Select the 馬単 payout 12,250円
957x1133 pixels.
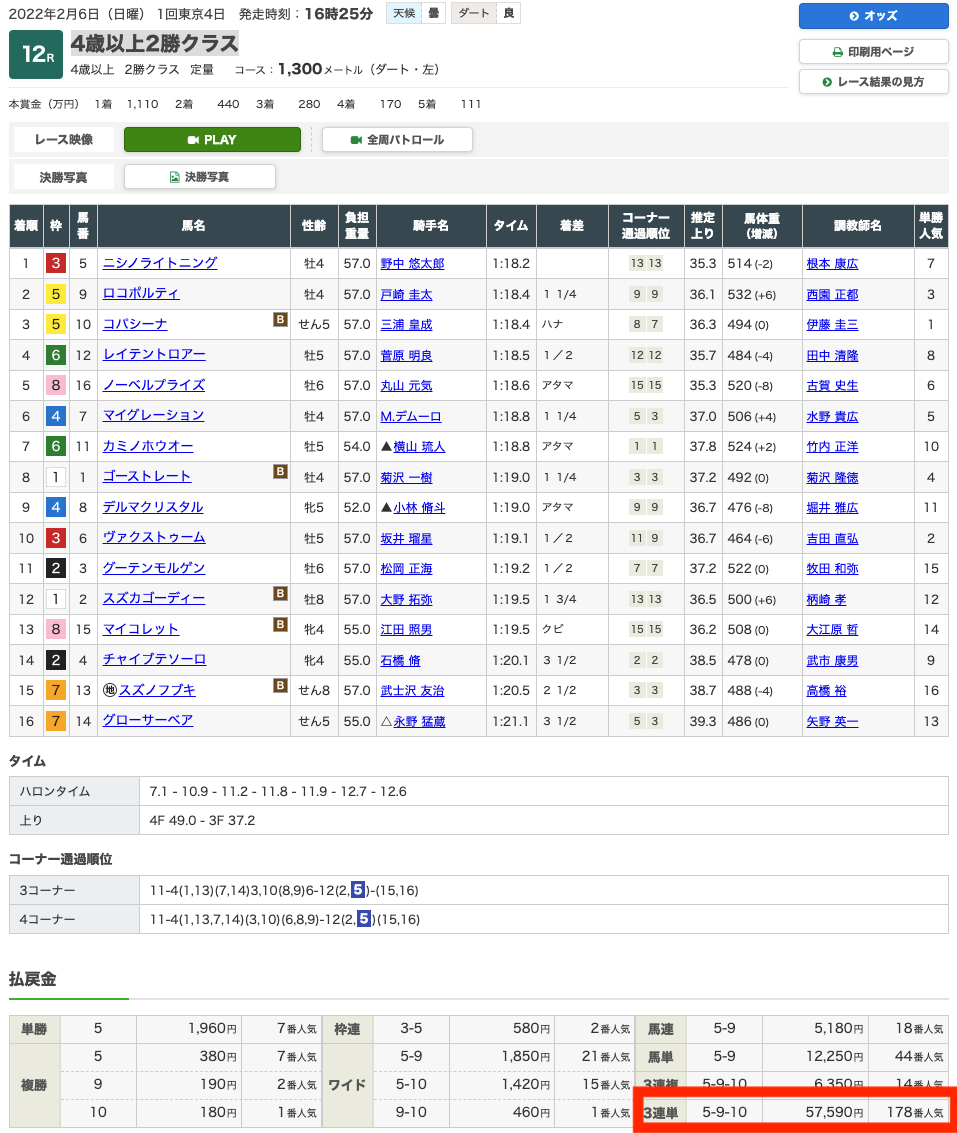tap(834, 1056)
